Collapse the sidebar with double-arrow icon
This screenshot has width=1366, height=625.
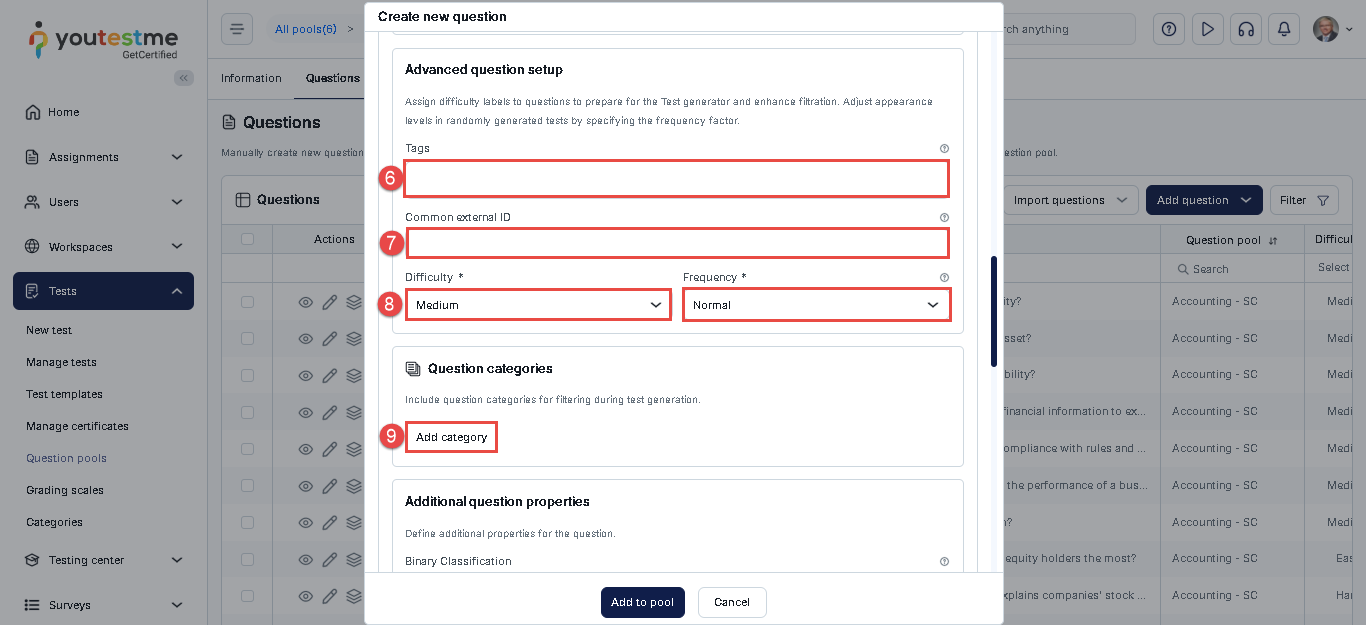point(184,78)
